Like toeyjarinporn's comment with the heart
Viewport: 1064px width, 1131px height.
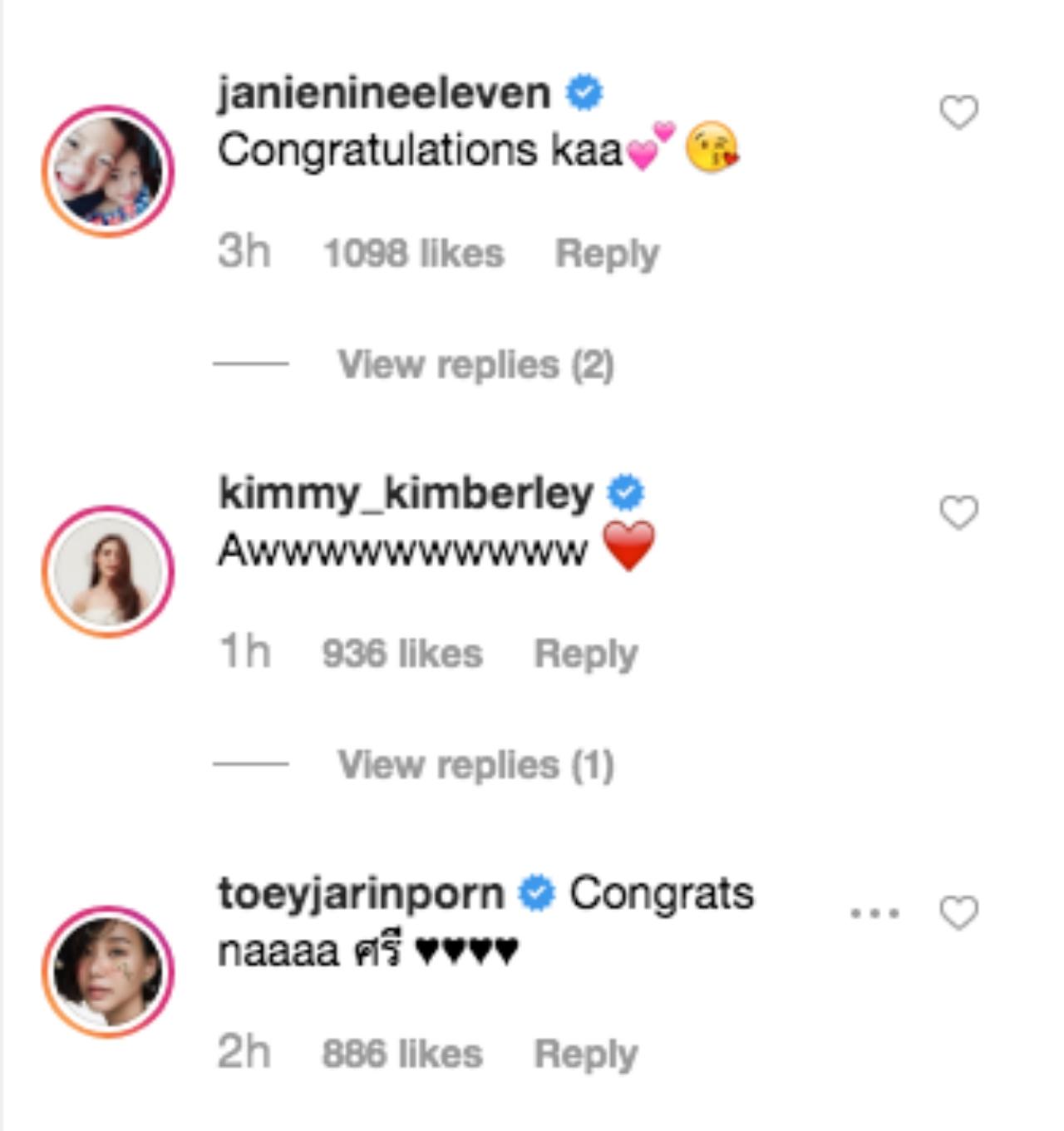[x=958, y=913]
